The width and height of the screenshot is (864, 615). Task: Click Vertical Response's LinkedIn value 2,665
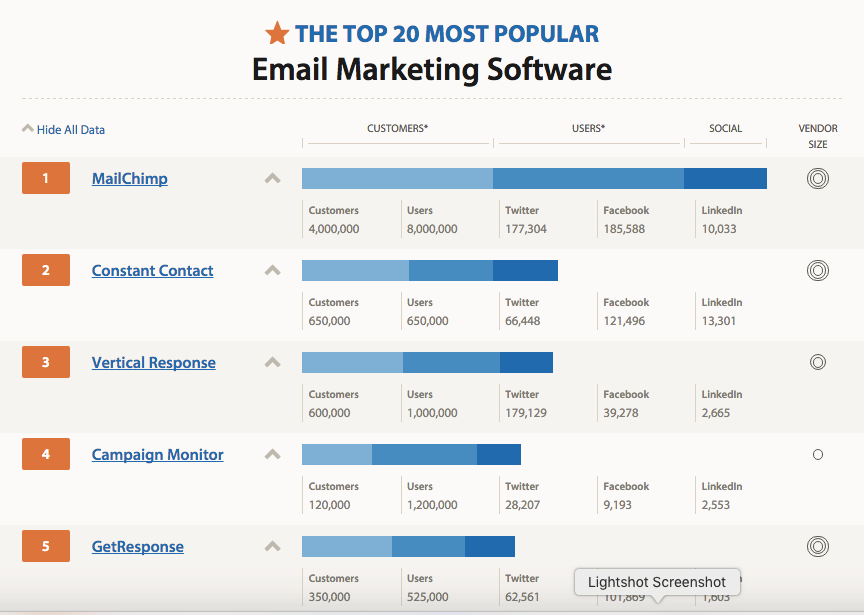click(x=715, y=413)
